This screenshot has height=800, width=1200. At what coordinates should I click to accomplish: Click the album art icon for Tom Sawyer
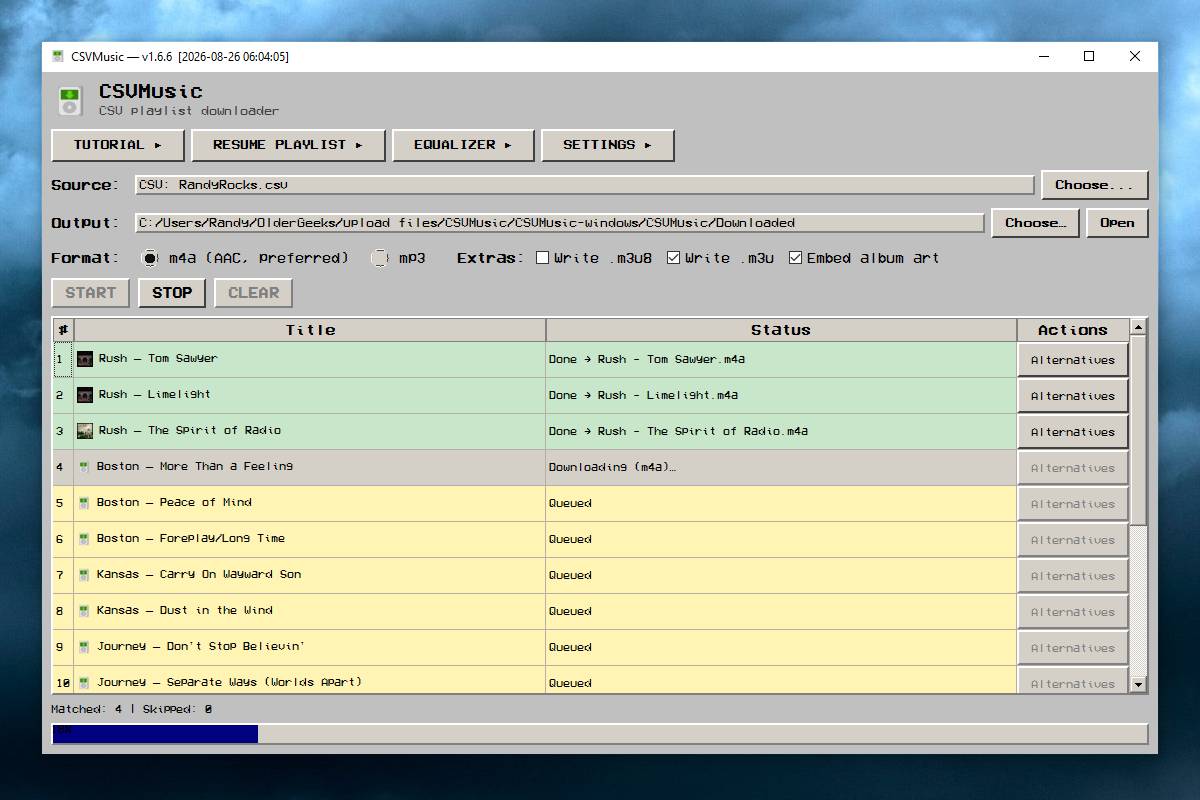click(85, 359)
